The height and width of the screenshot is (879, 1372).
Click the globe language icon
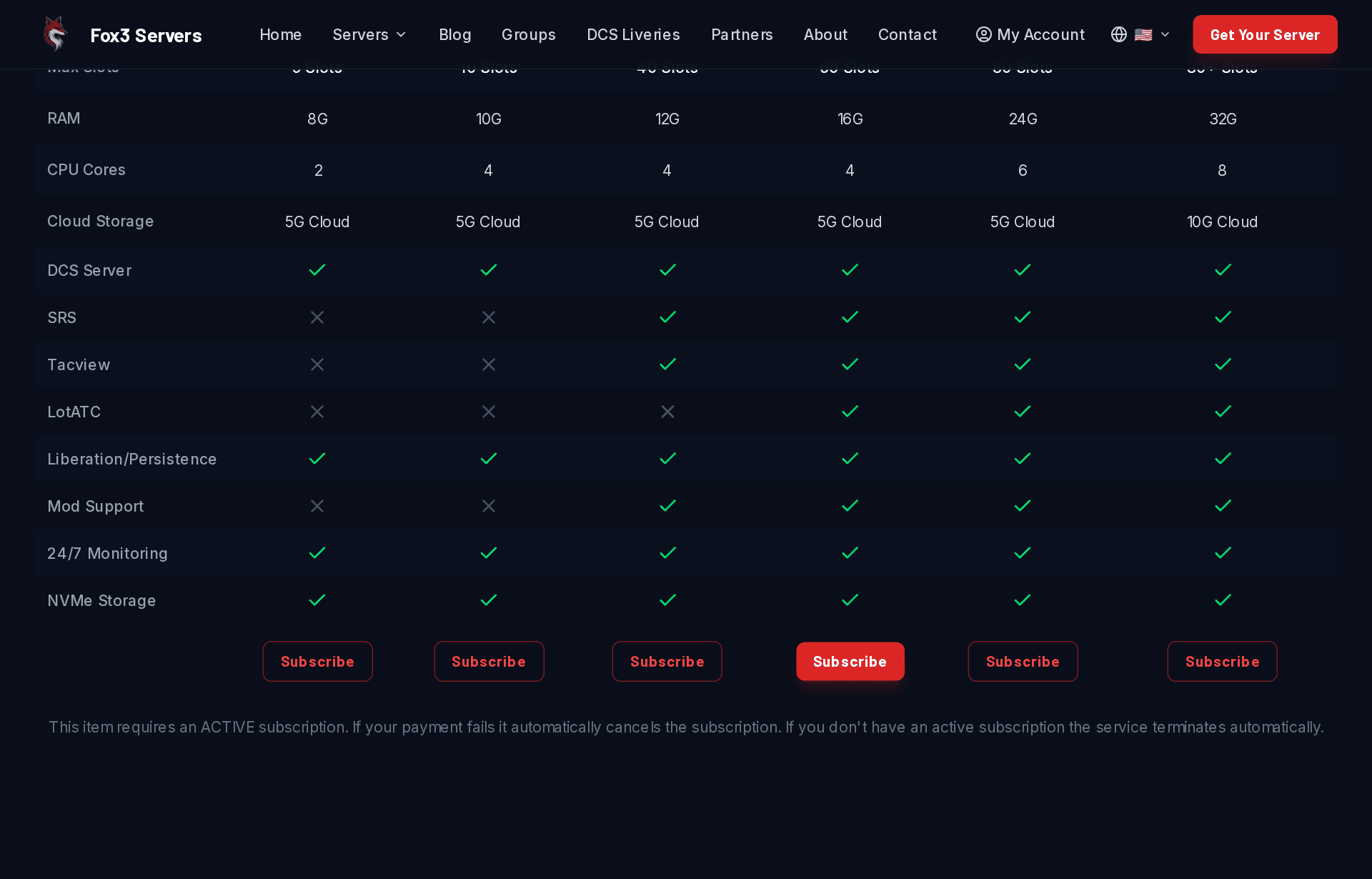(1119, 34)
